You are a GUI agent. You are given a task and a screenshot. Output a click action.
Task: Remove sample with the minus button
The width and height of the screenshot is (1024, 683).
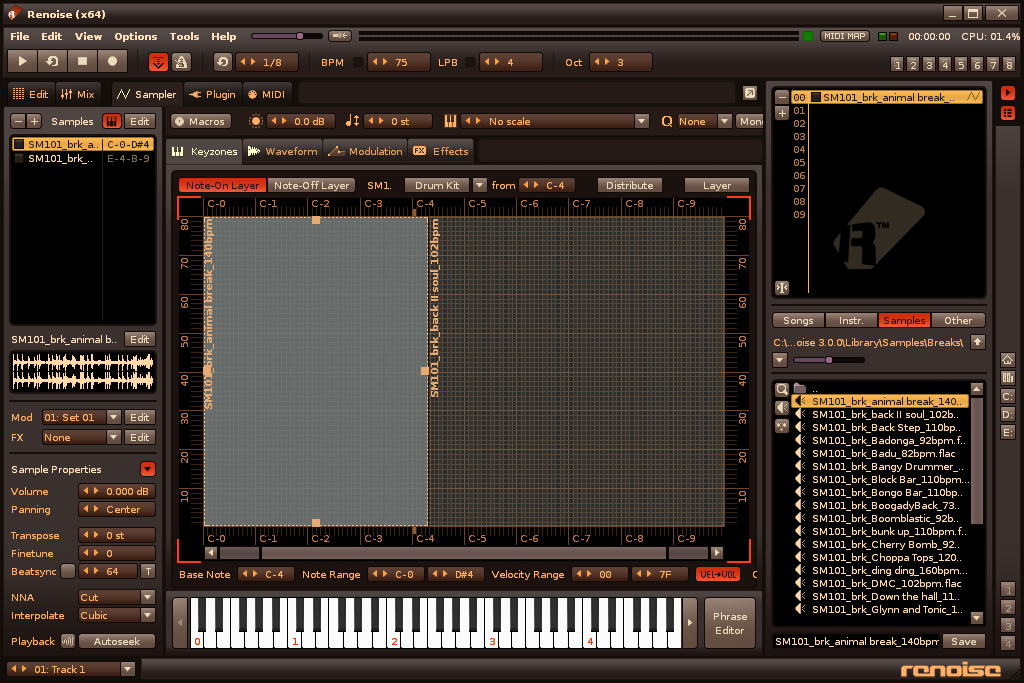point(18,121)
